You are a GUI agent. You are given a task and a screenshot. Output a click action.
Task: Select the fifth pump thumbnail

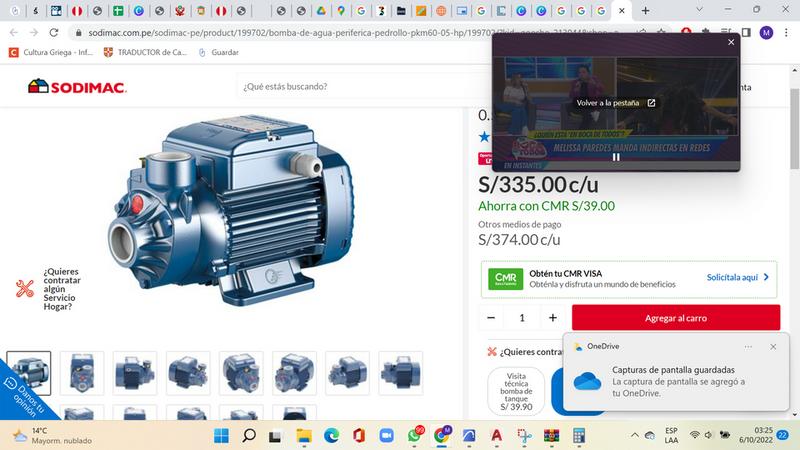(241, 373)
